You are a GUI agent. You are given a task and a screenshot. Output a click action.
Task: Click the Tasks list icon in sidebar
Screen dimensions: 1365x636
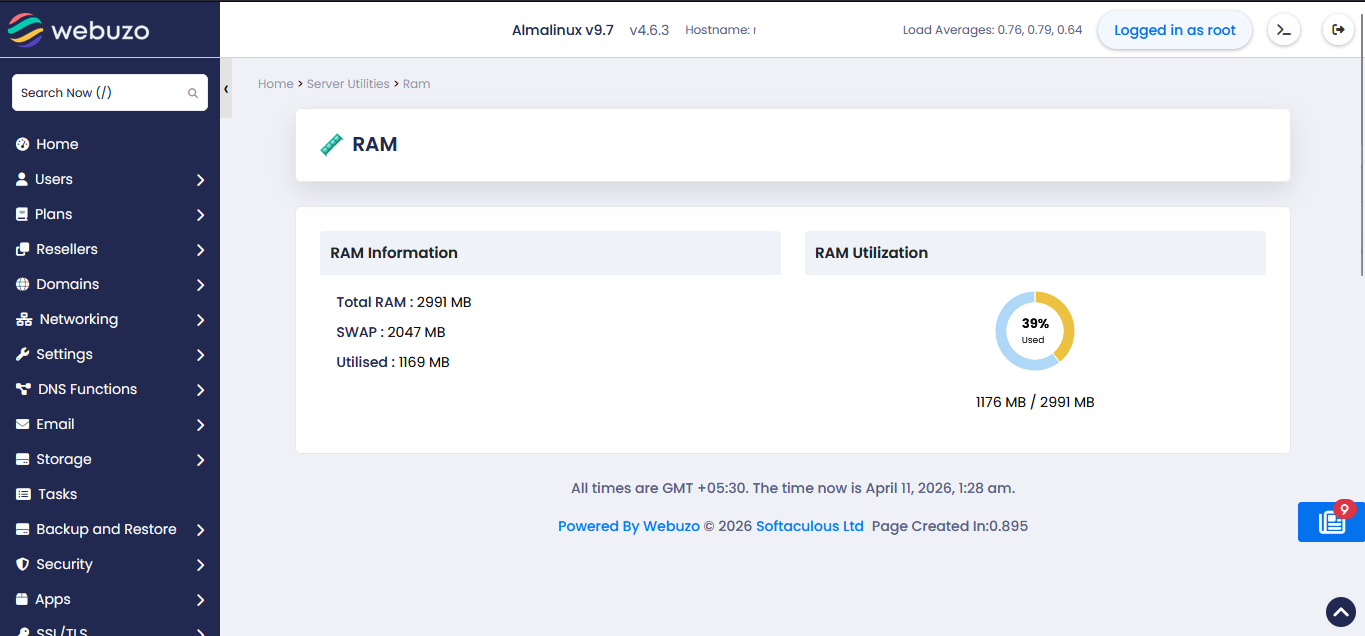pyautogui.click(x=23, y=494)
